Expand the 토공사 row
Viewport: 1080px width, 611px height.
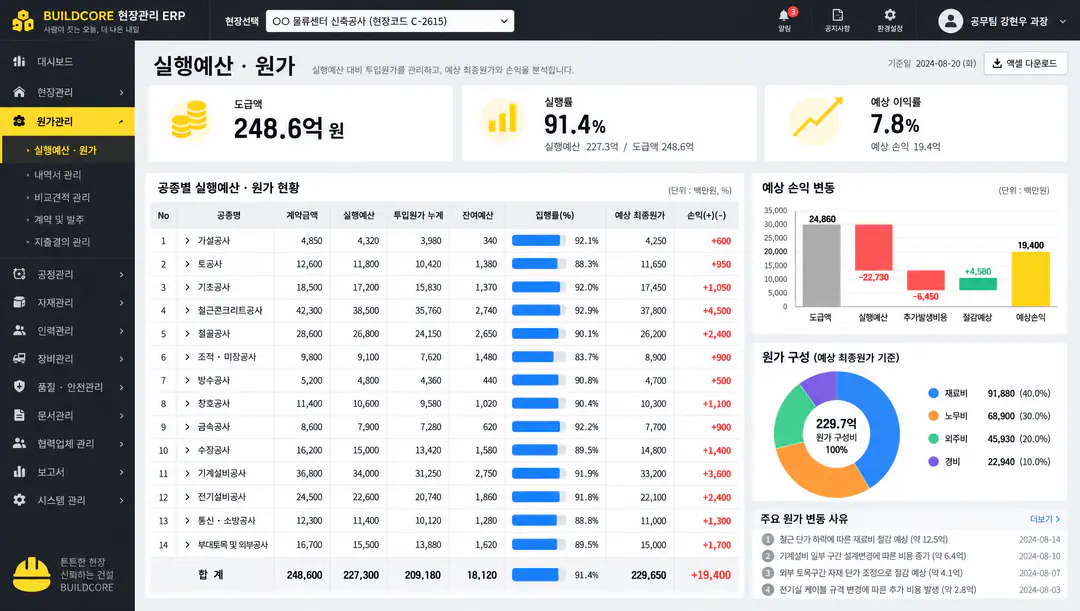(x=187, y=264)
